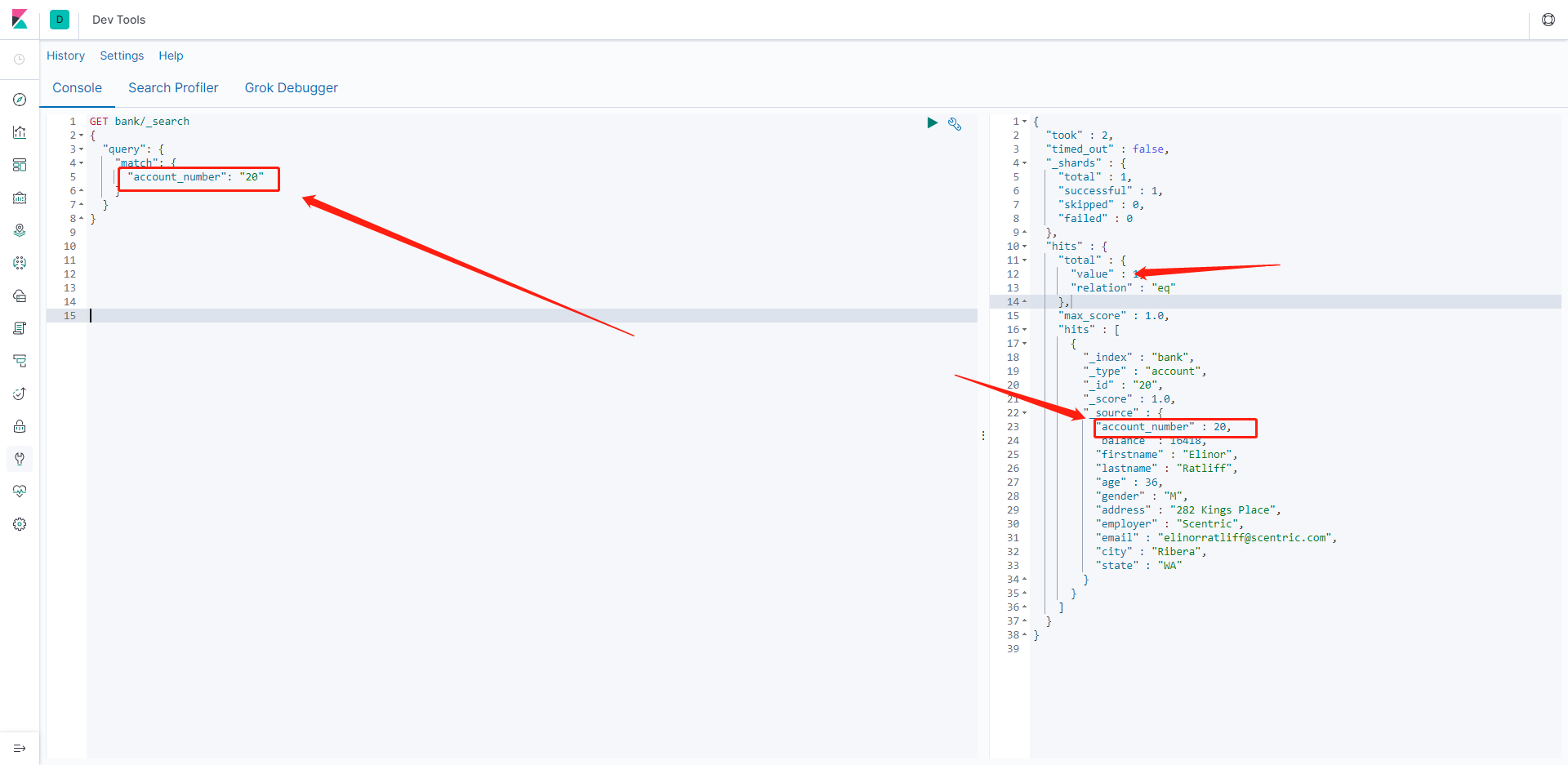Run the request with green play icon

pos(932,122)
